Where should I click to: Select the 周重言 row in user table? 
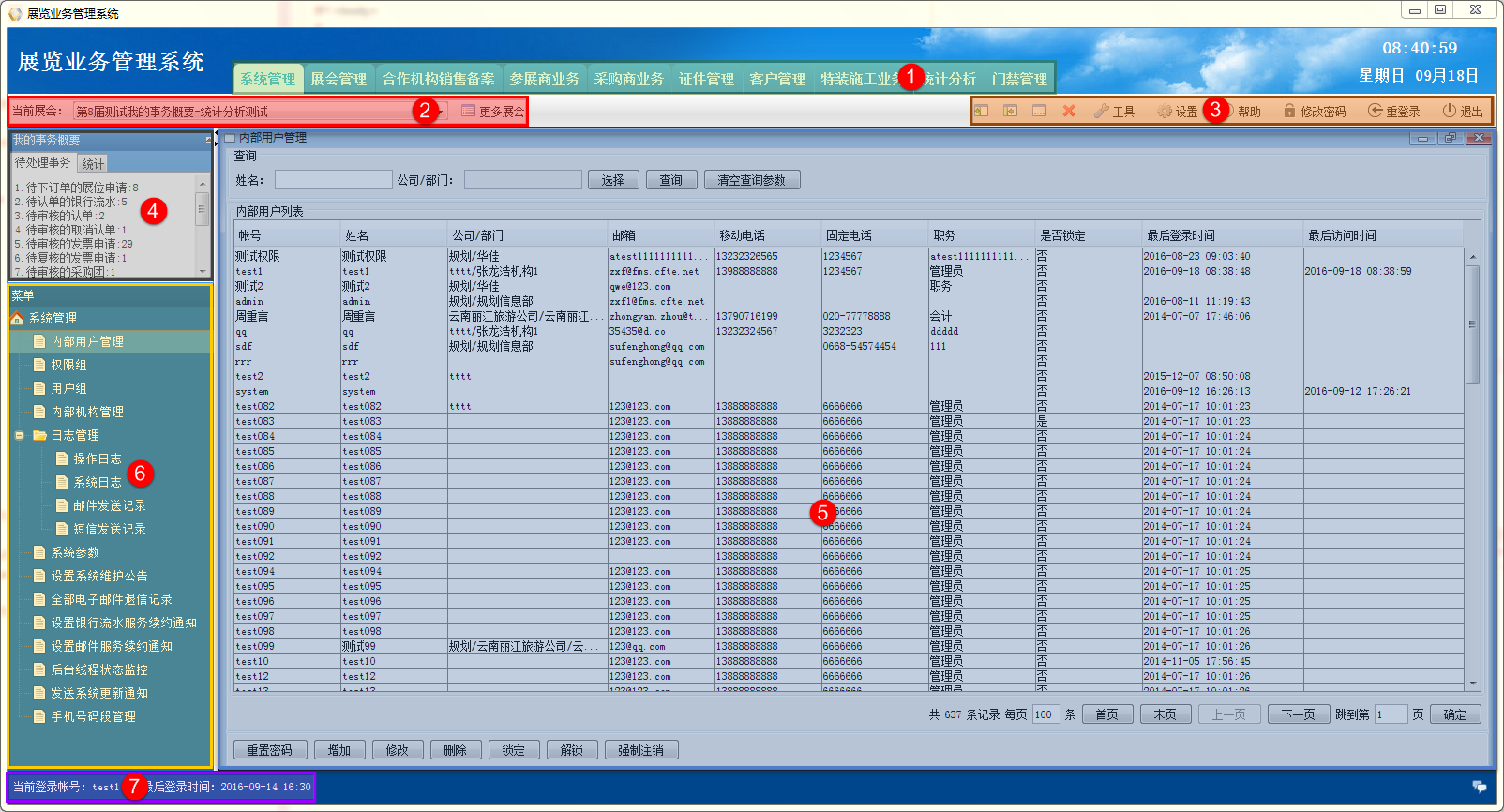click(849, 317)
